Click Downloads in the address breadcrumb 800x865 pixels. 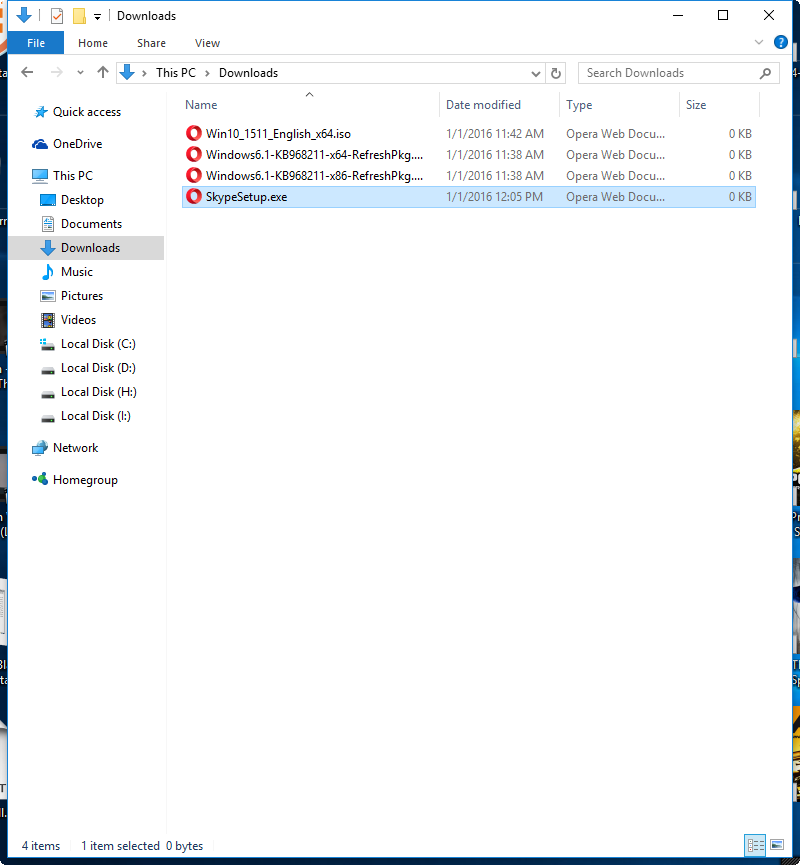pyautogui.click(x=248, y=73)
